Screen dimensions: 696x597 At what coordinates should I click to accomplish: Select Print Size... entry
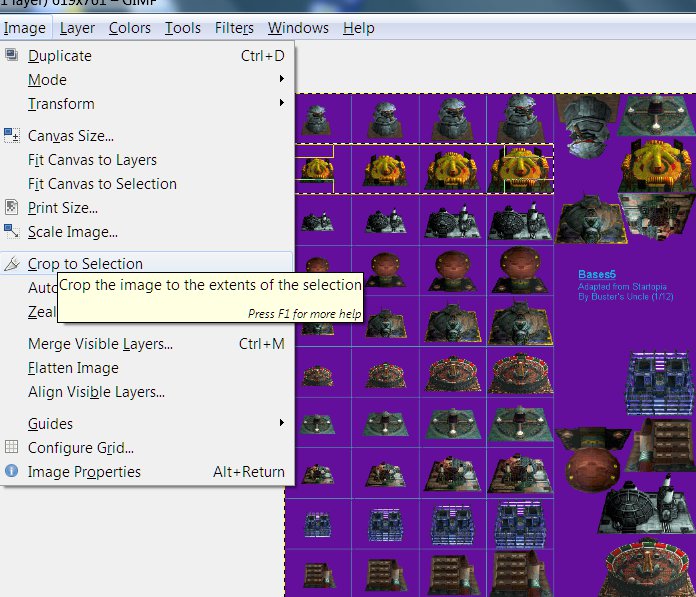click(146, 207)
